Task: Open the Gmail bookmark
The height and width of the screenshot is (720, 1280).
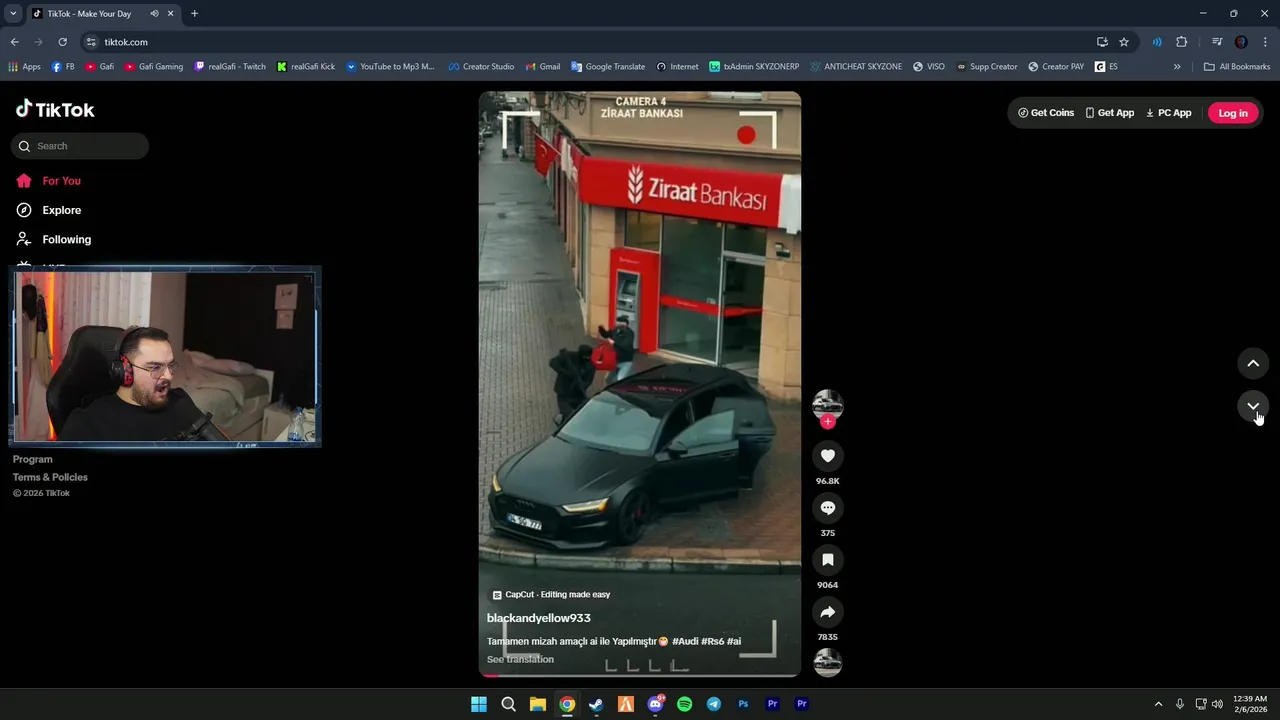Action: click(x=543, y=67)
